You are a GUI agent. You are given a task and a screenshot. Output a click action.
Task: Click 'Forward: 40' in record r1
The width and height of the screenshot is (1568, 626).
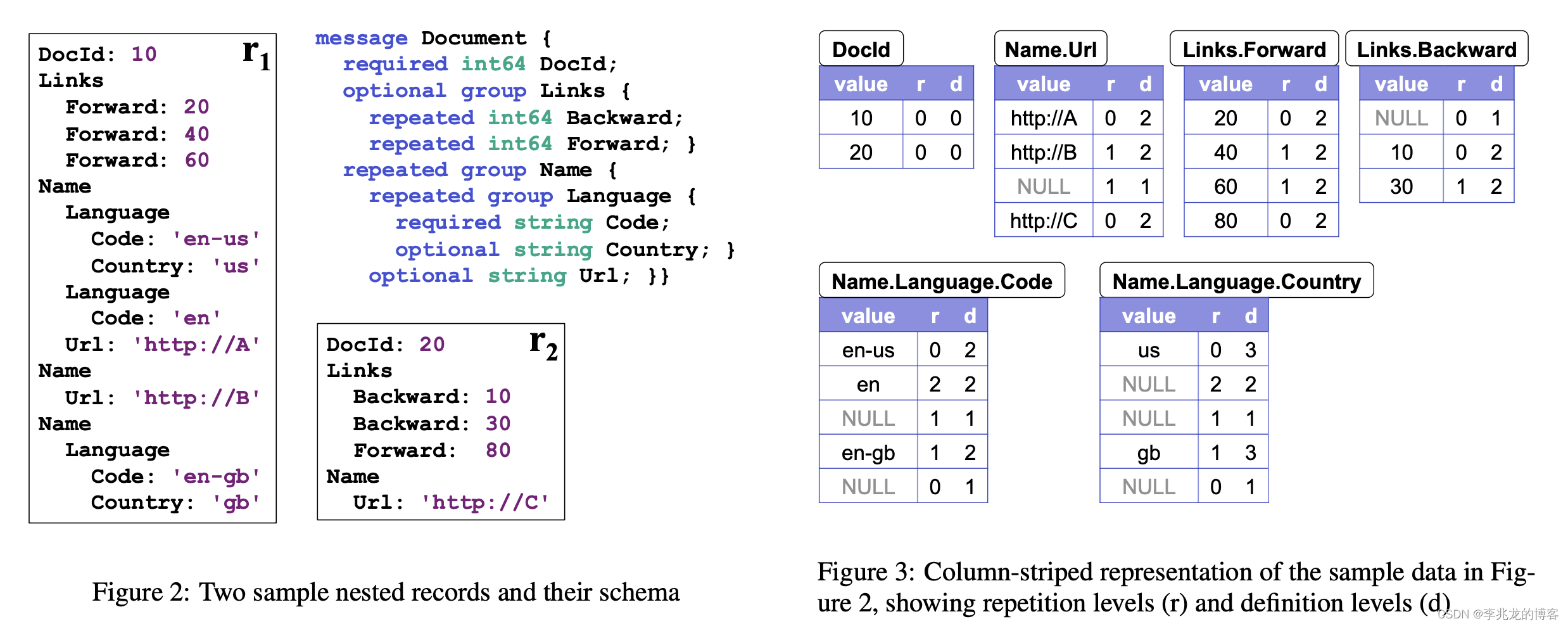(x=137, y=134)
